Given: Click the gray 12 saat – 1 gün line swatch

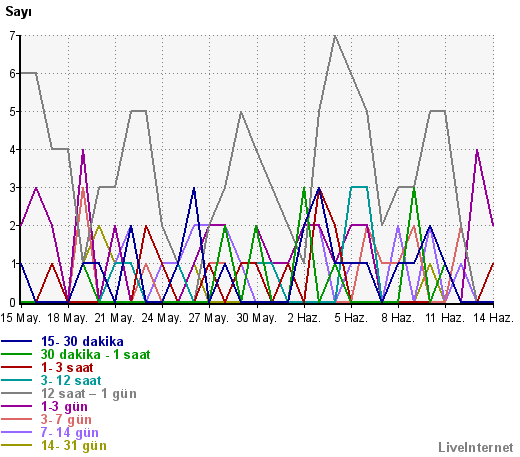Looking at the screenshot, I should pos(16,393).
